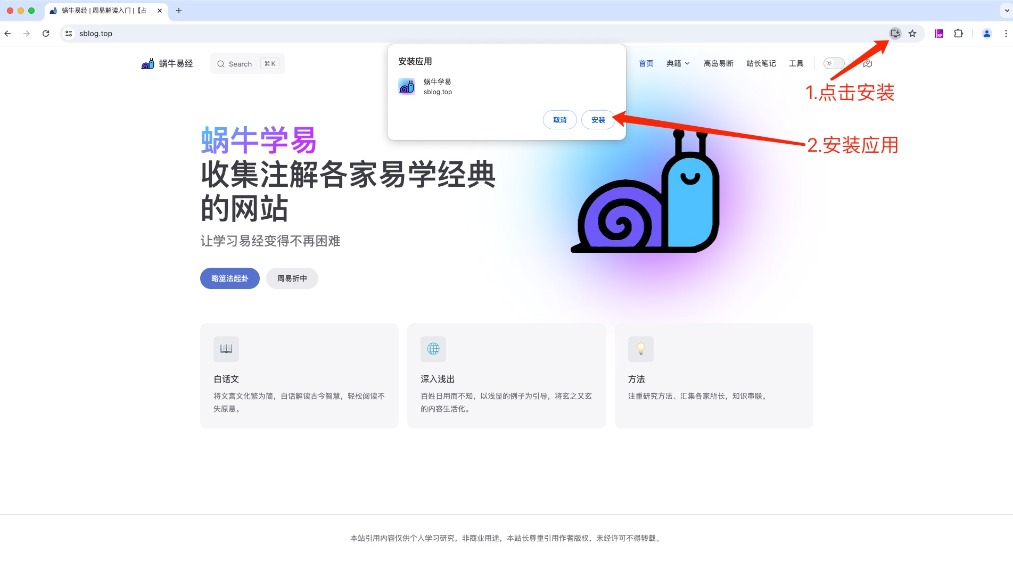The width and height of the screenshot is (1013, 561).
Task: Click the 蜗牛易经 site title link
Action: [176, 63]
